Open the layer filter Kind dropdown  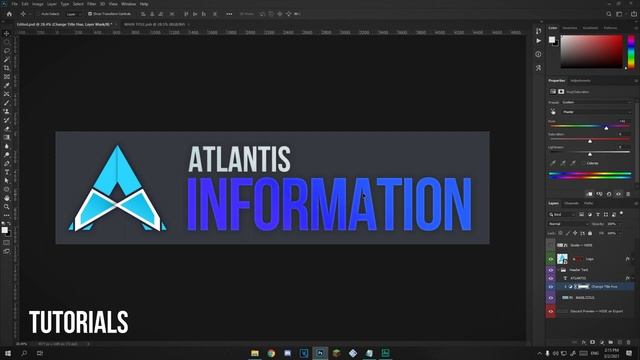click(562, 214)
